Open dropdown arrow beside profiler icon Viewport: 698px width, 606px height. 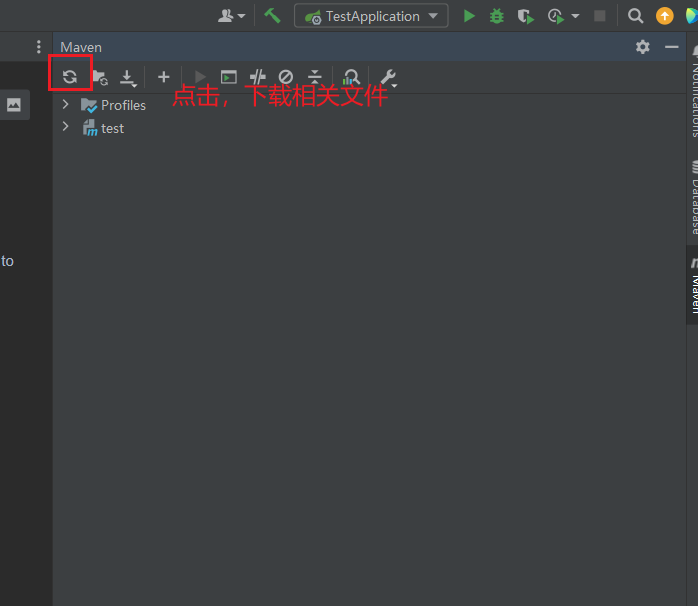click(575, 16)
